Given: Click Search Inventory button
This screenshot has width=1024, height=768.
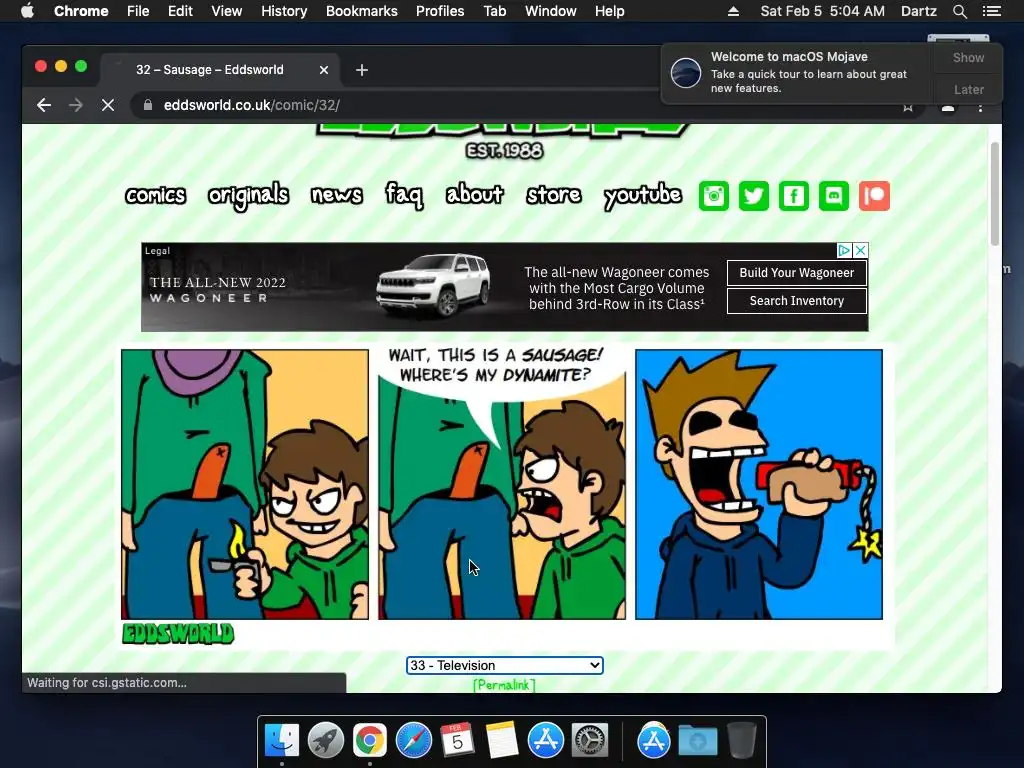Looking at the screenshot, I should coord(797,301).
